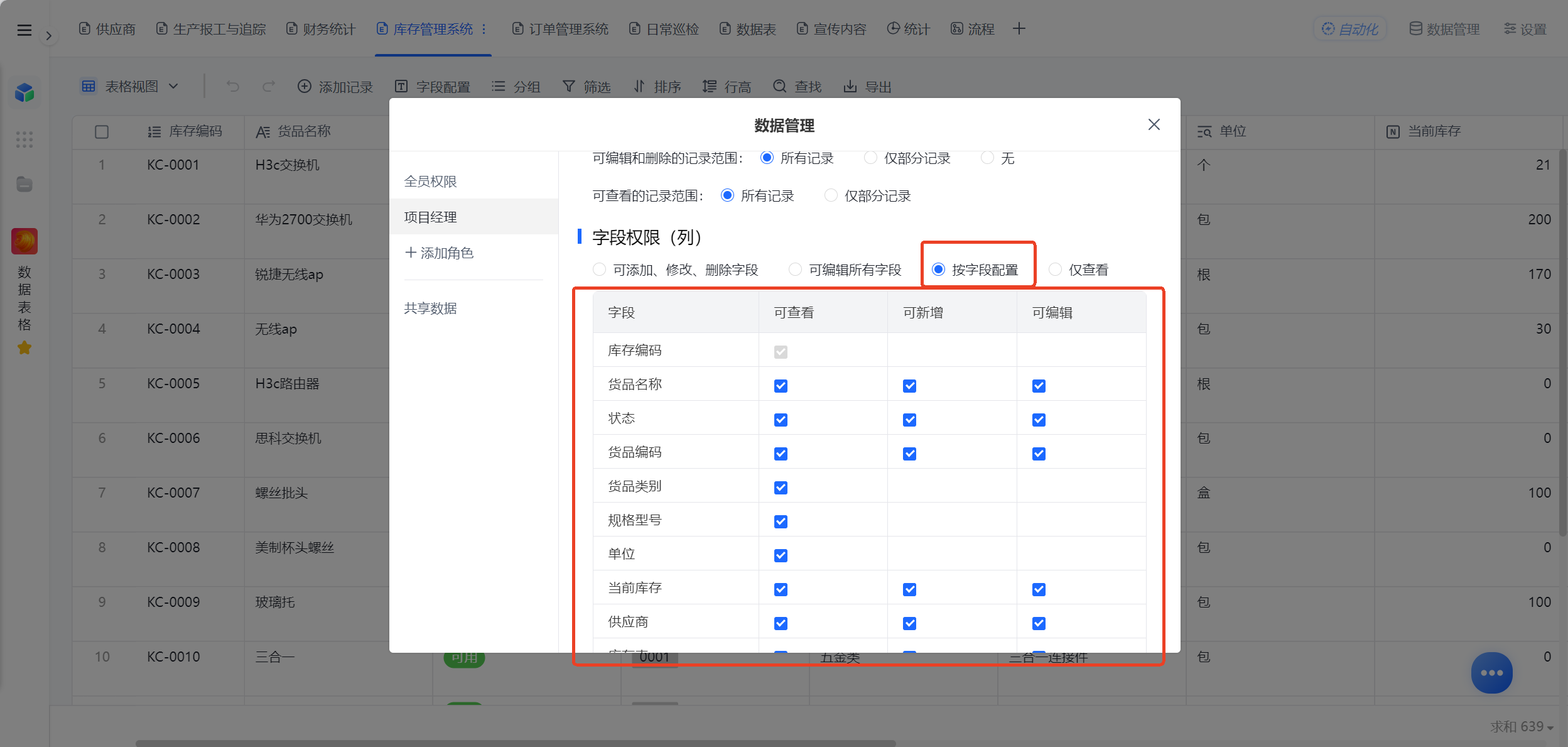This screenshot has height=747, width=1568.
Task: Switch to the 订单管理系统 tab
Action: click(561, 29)
